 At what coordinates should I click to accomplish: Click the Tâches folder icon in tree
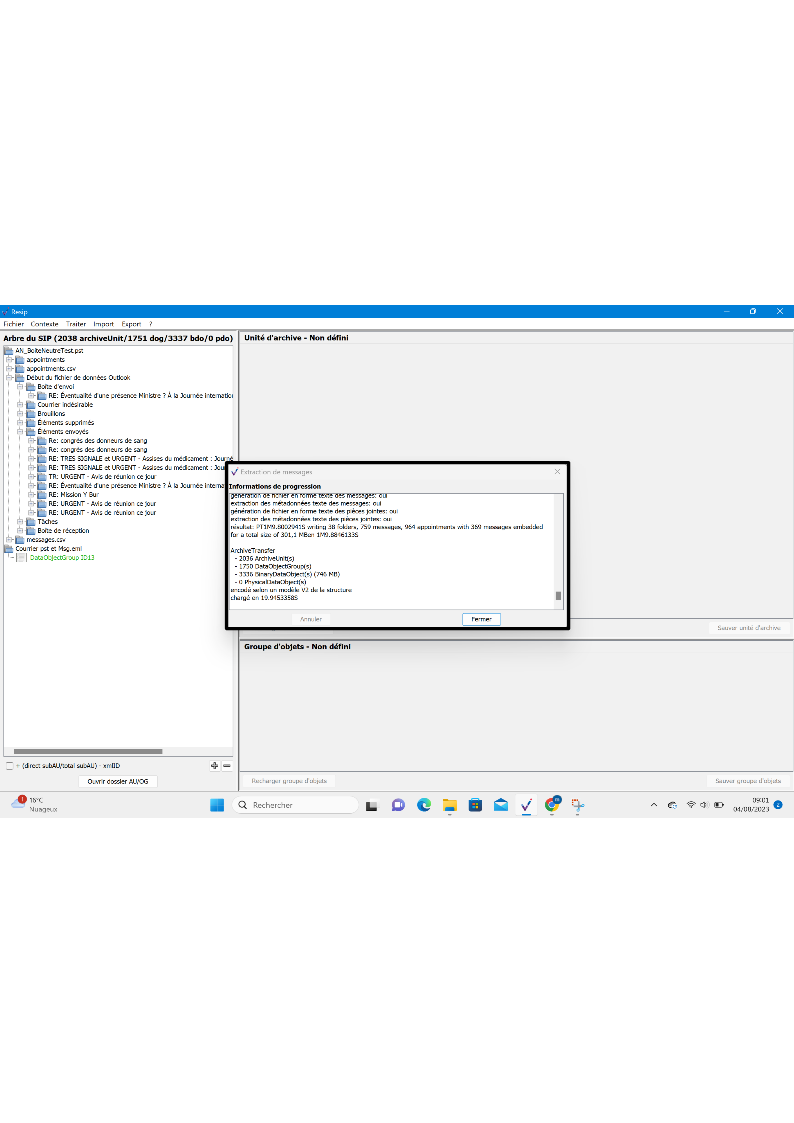coord(31,521)
